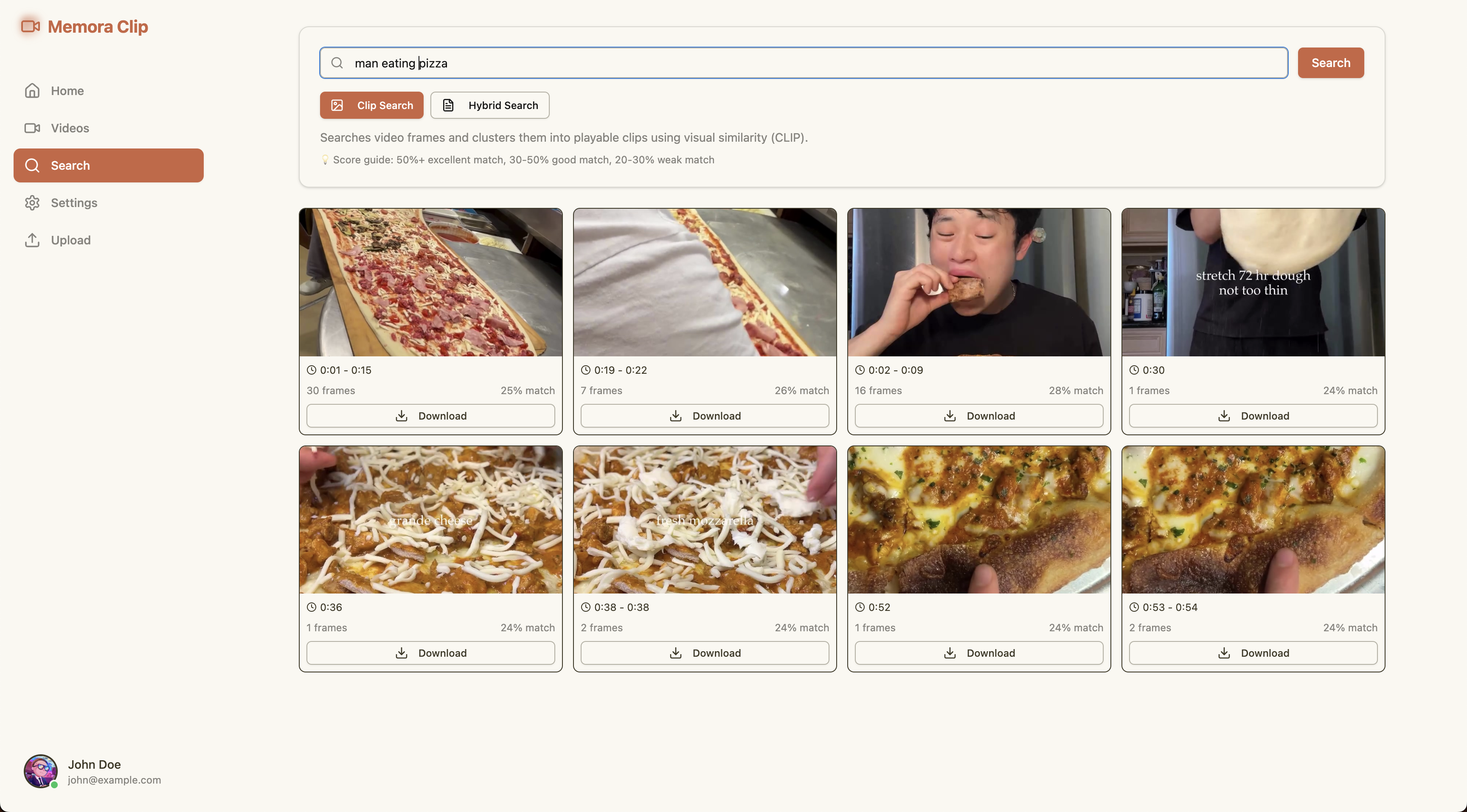Switch to Clip Search mode

tap(371, 105)
